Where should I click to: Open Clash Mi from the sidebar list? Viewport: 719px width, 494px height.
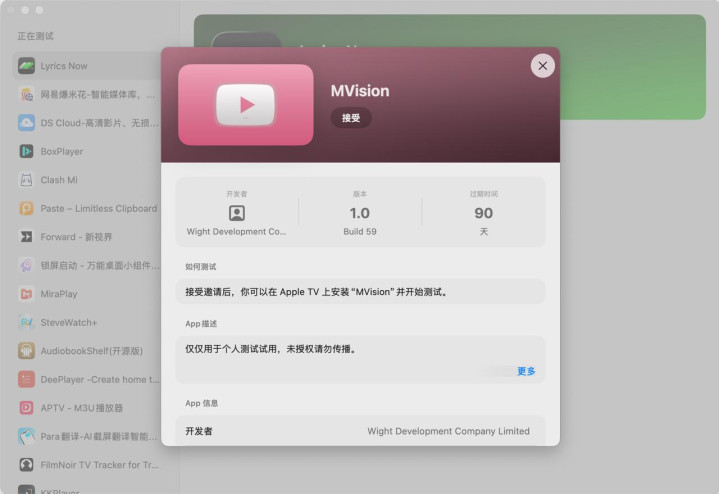[x=87, y=179]
